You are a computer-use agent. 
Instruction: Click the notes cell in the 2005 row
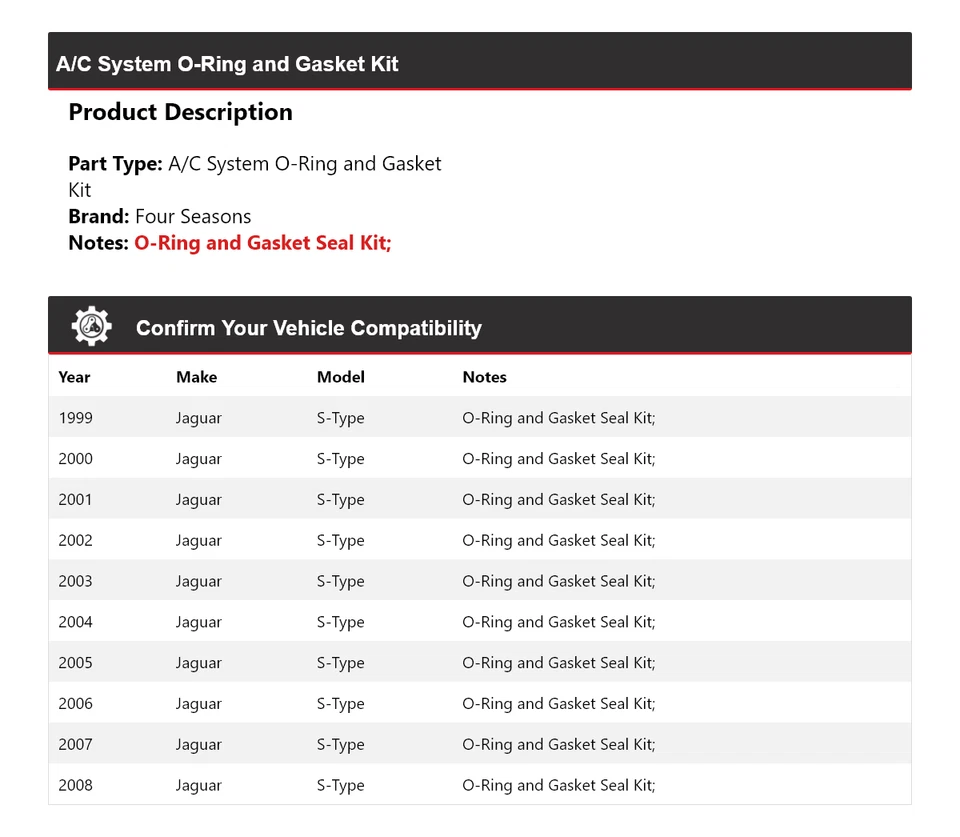pyautogui.click(x=558, y=663)
